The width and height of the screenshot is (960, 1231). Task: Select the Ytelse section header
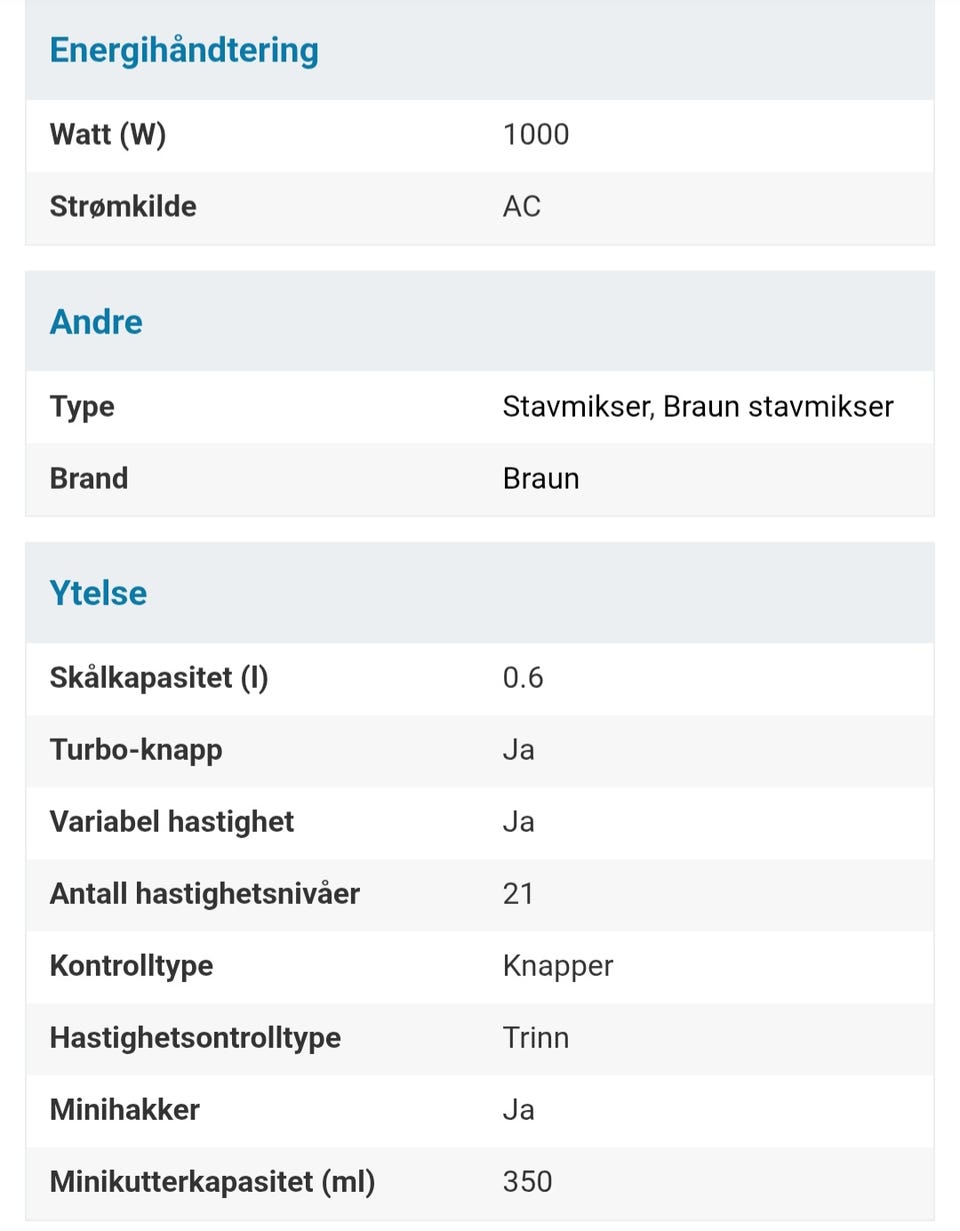pos(98,593)
